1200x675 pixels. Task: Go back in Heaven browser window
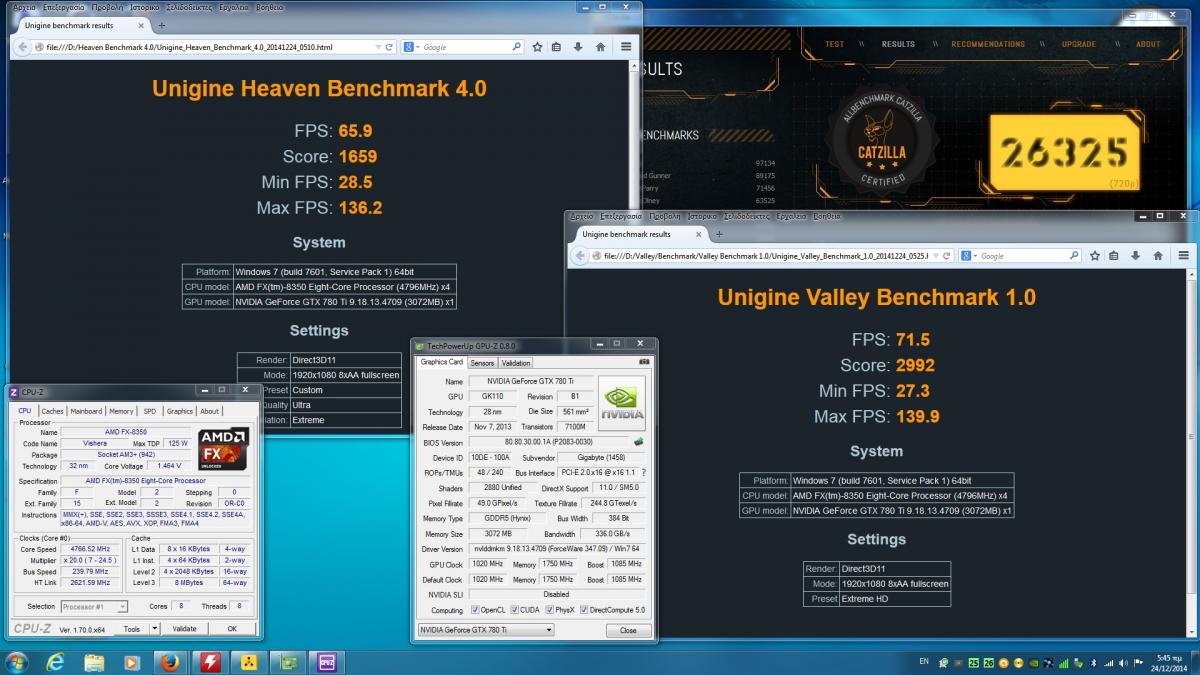coord(24,46)
